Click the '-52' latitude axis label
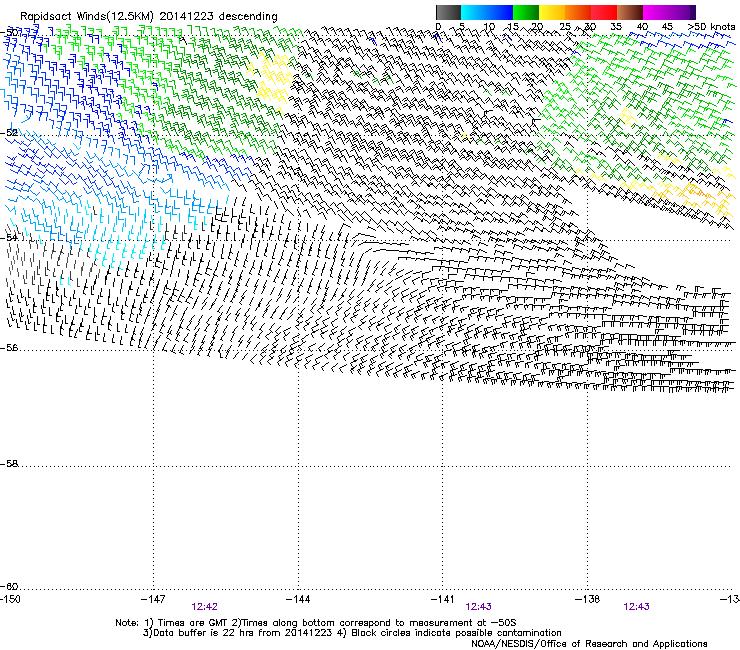Image resolution: width=740 pixels, height=650 pixels. [9, 133]
